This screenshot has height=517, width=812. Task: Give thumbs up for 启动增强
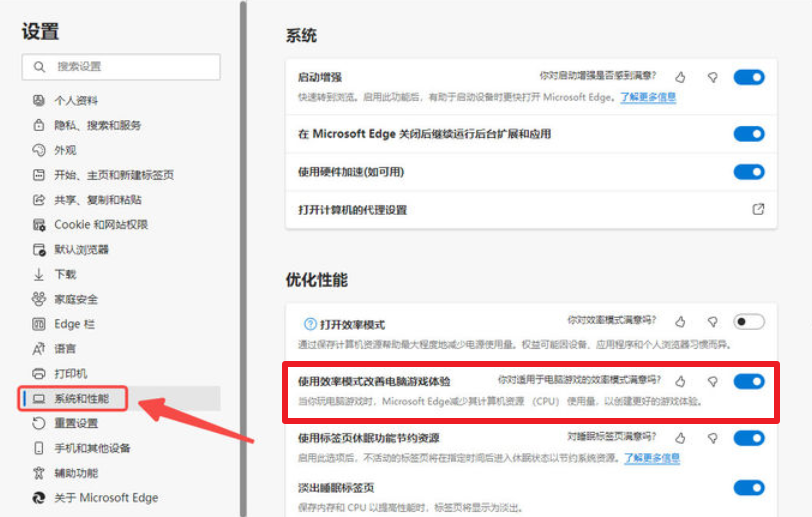tap(680, 77)
